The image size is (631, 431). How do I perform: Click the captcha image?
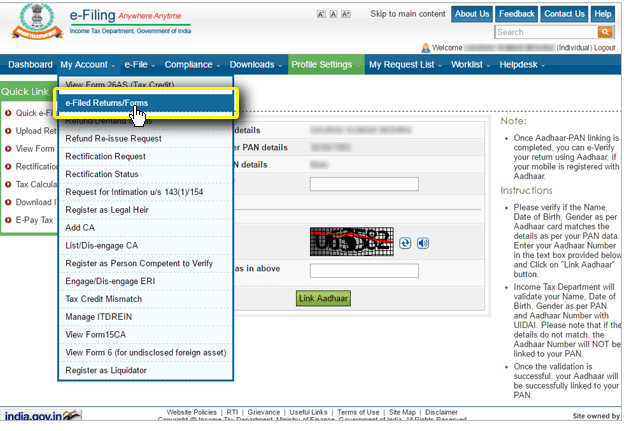352,241
